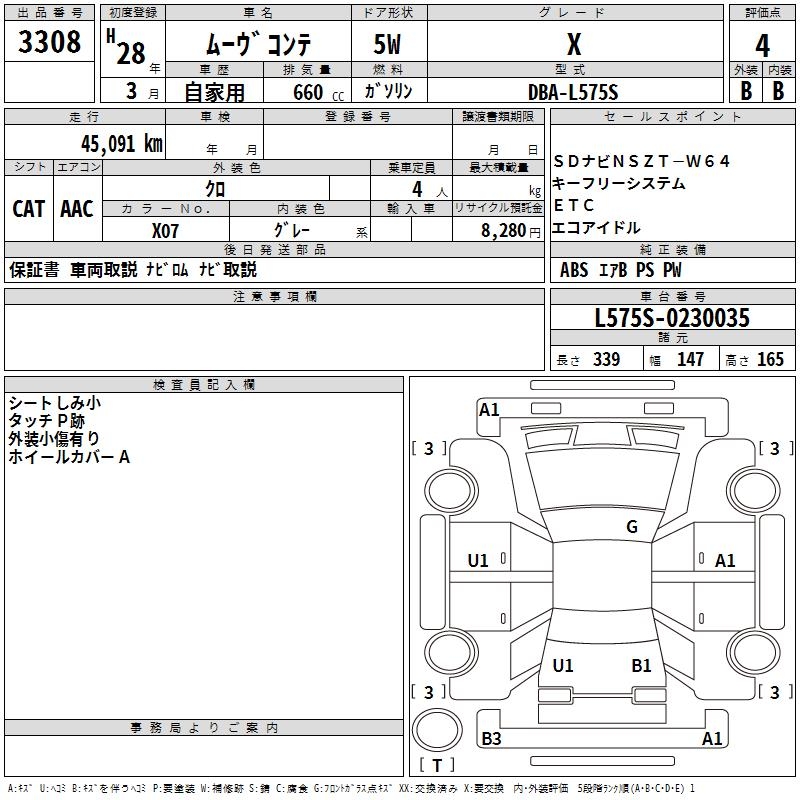Select the seating capacity 4 人

(430, 190)
